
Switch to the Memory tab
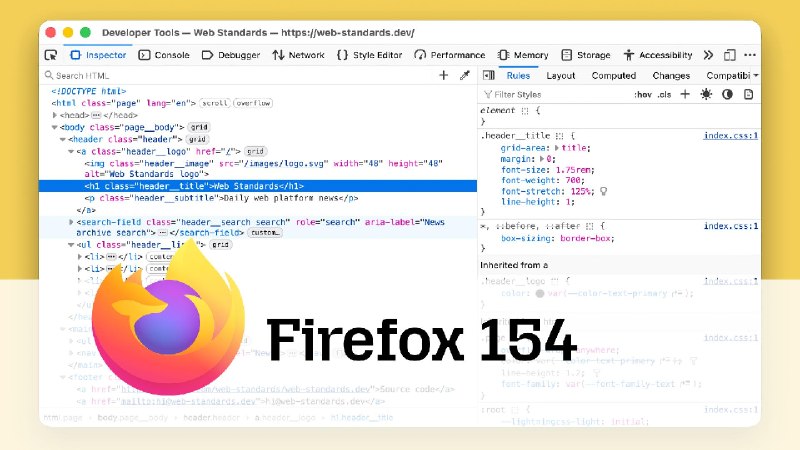click(x=523, y=55)
